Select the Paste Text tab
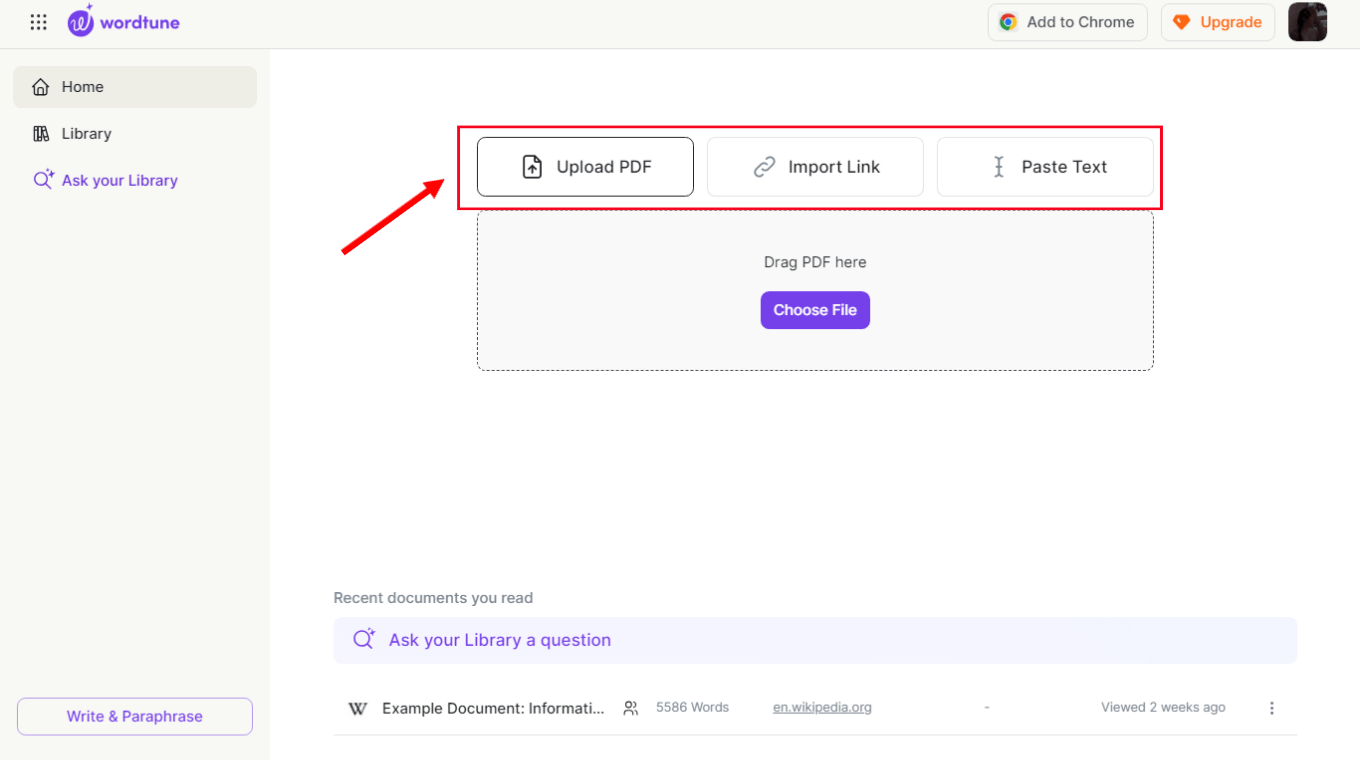Viewport: 1360px width, 760px height. [x=1045, y=167]
